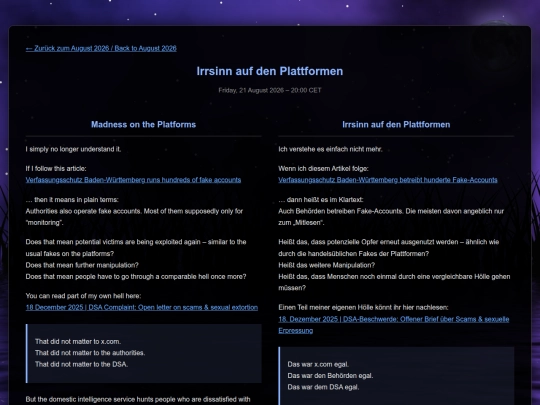The image size is (540, 405).
Task: Click the line '… then it means in plain terms:'
Action: pyautogui.click(x=72, y=200)
